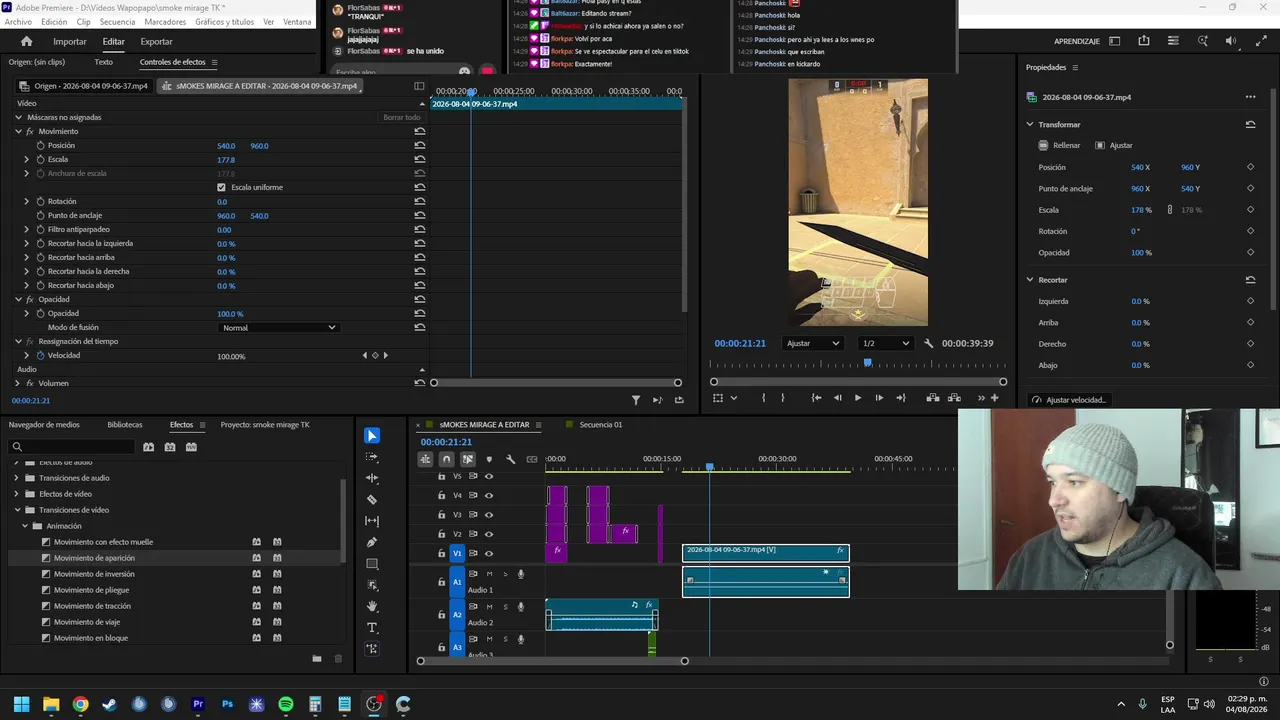
Task: Filter effect properties with funnel icon
Action: pyautogui.click(x=635, y=400)
